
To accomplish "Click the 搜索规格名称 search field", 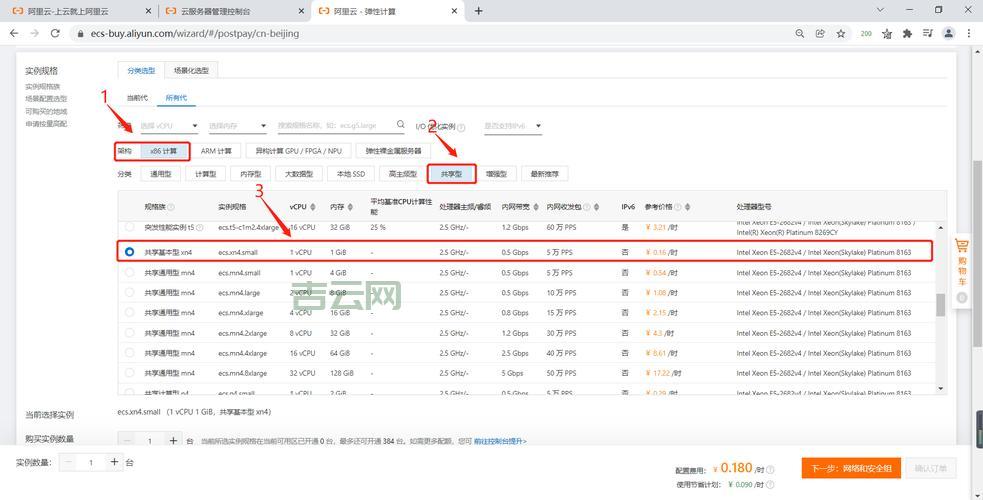I will [x=341, y=125].
